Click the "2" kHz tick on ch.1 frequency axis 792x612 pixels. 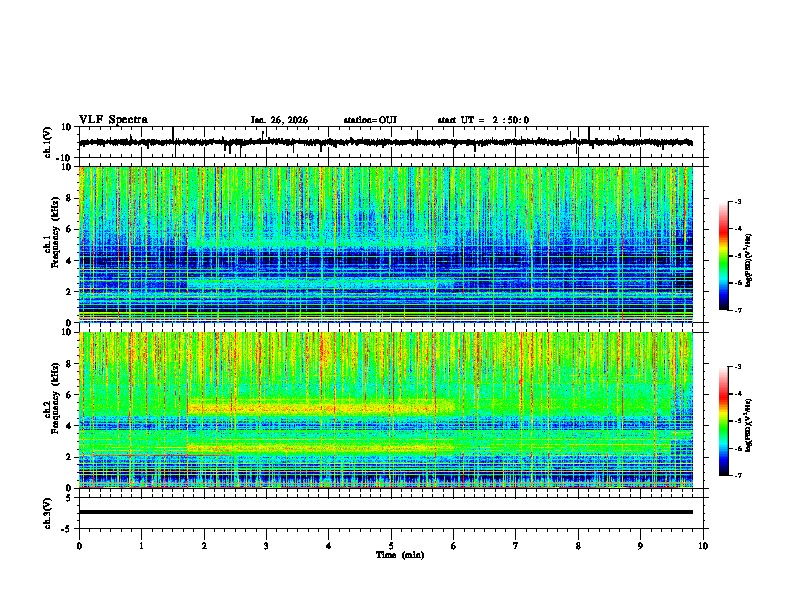pos(70,291)
